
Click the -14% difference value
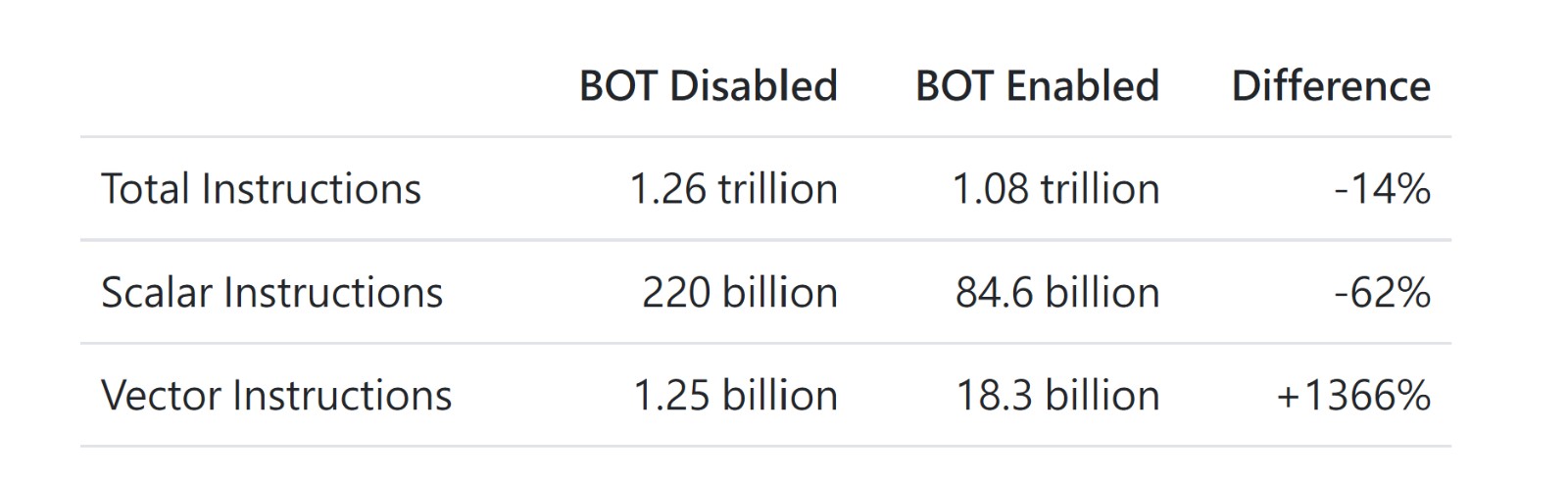point(1382,189)
